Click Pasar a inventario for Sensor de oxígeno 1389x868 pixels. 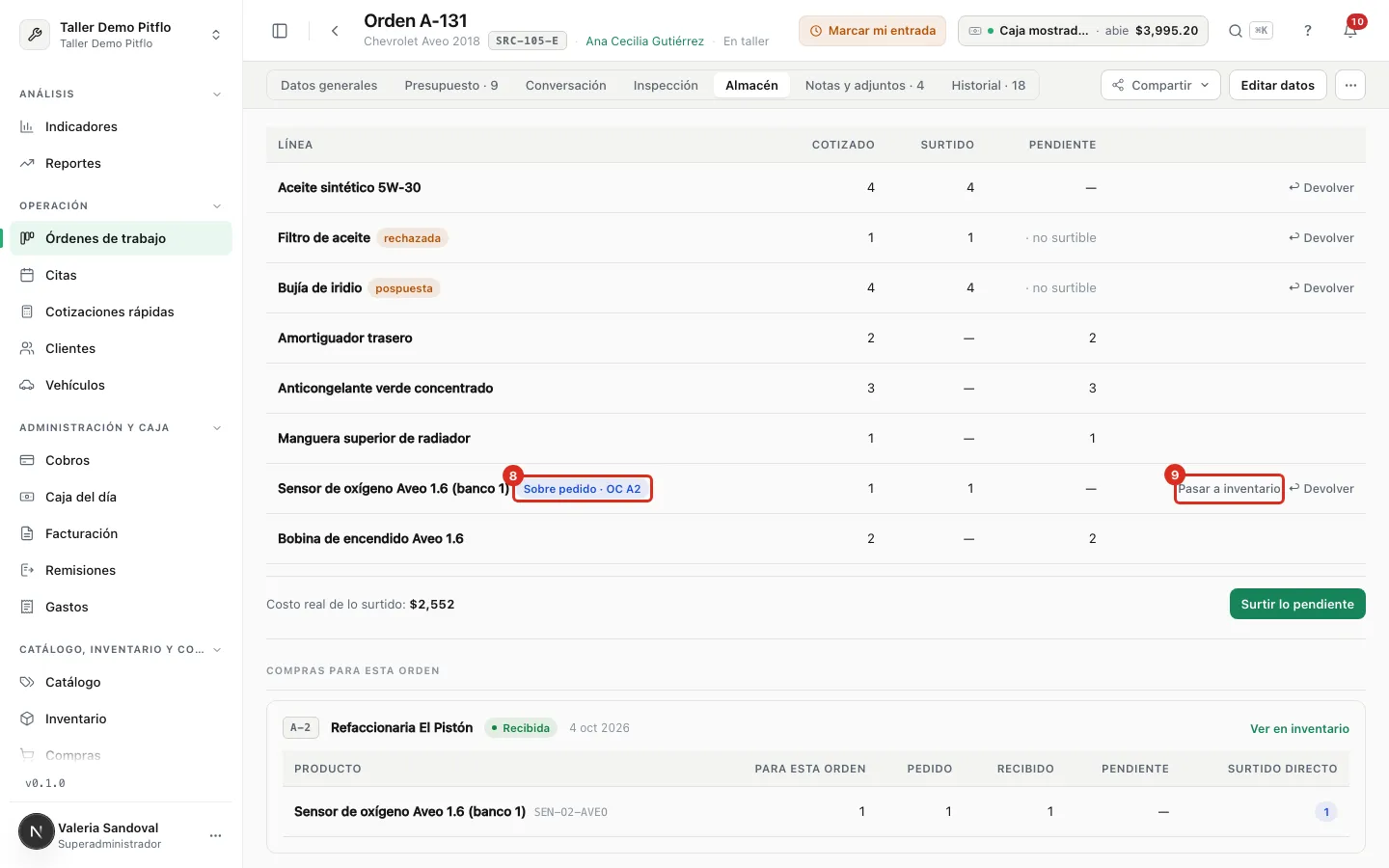click(x=1229, y=488)
